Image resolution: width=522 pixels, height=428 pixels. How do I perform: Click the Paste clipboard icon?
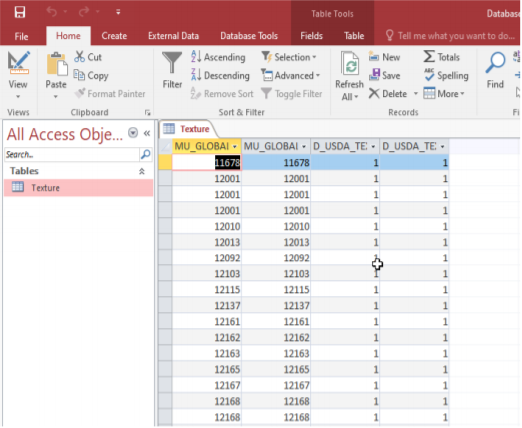(x=56, y=64)
